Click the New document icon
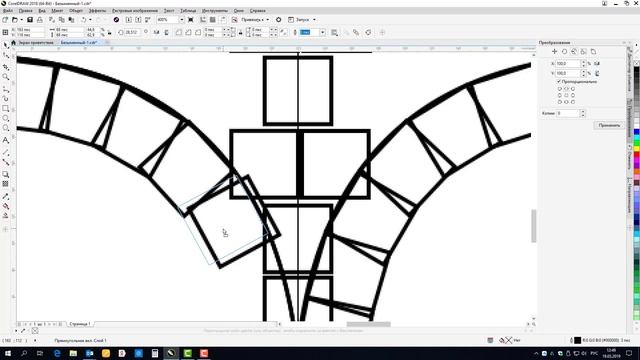The width and height of the screenshot is (640, 360). pyautogui.click(x=5, y=20)
